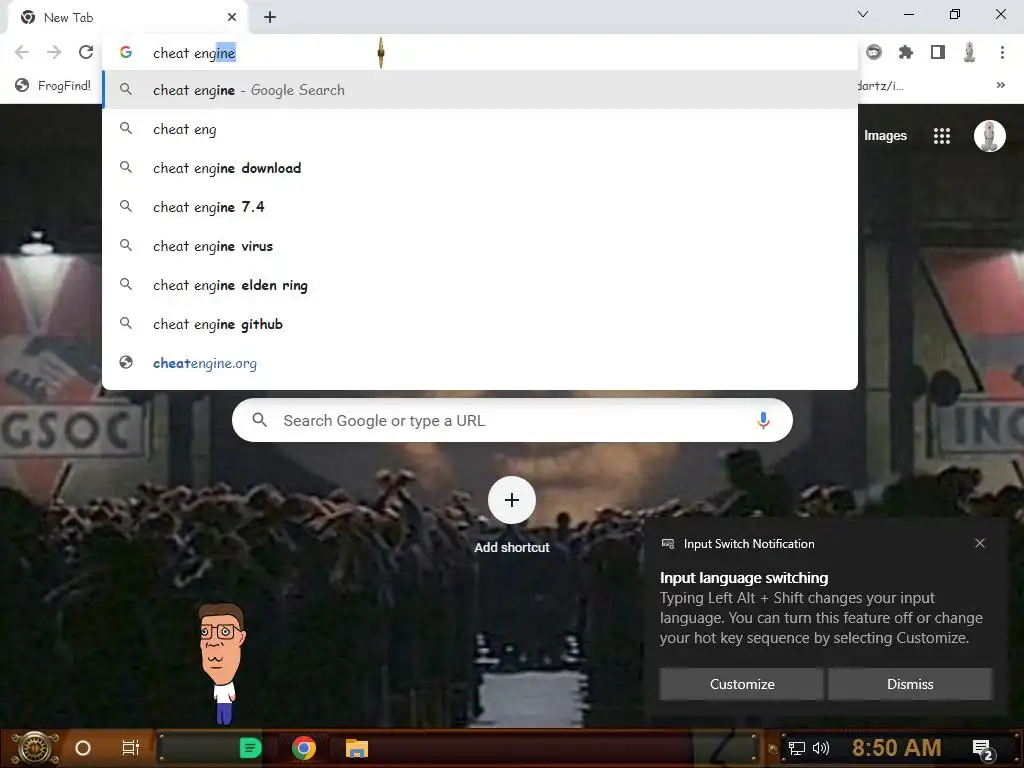The height and width of the screenshot is (768, 1024).
Task: Open the green notes app on taskbar
Action: tap(250, 748)
